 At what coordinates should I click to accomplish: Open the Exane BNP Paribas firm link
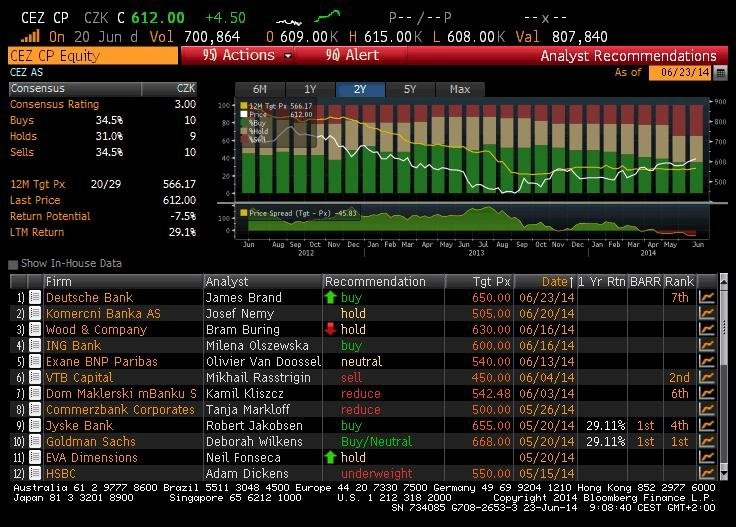[x=102, y=361]
